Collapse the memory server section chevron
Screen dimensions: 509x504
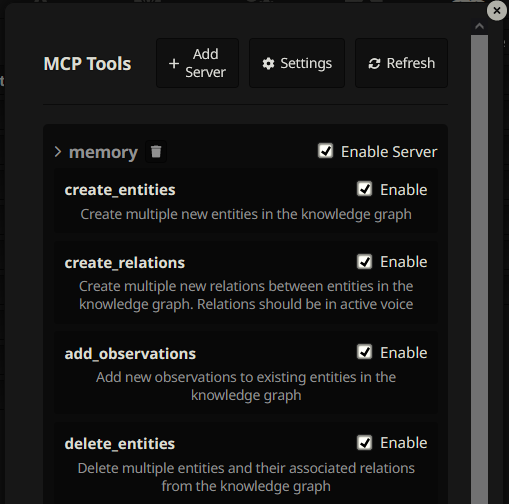[58, 152]
